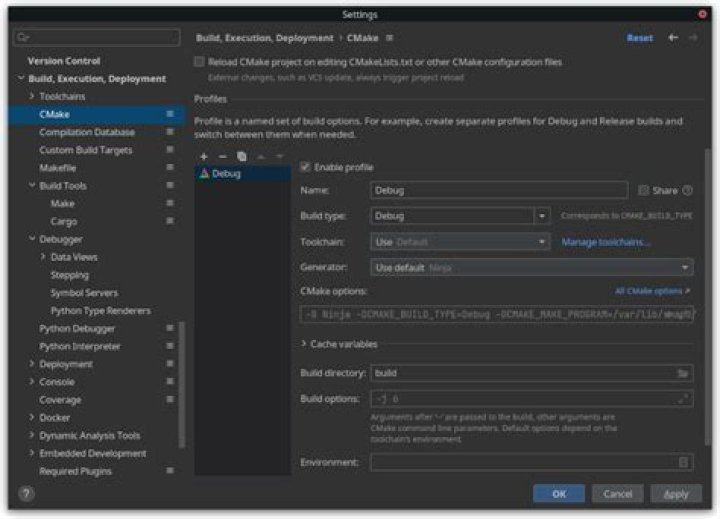Click the settings tree scrollbar
The height and width of the screenshot is (519, 720).
click(181, 384)
